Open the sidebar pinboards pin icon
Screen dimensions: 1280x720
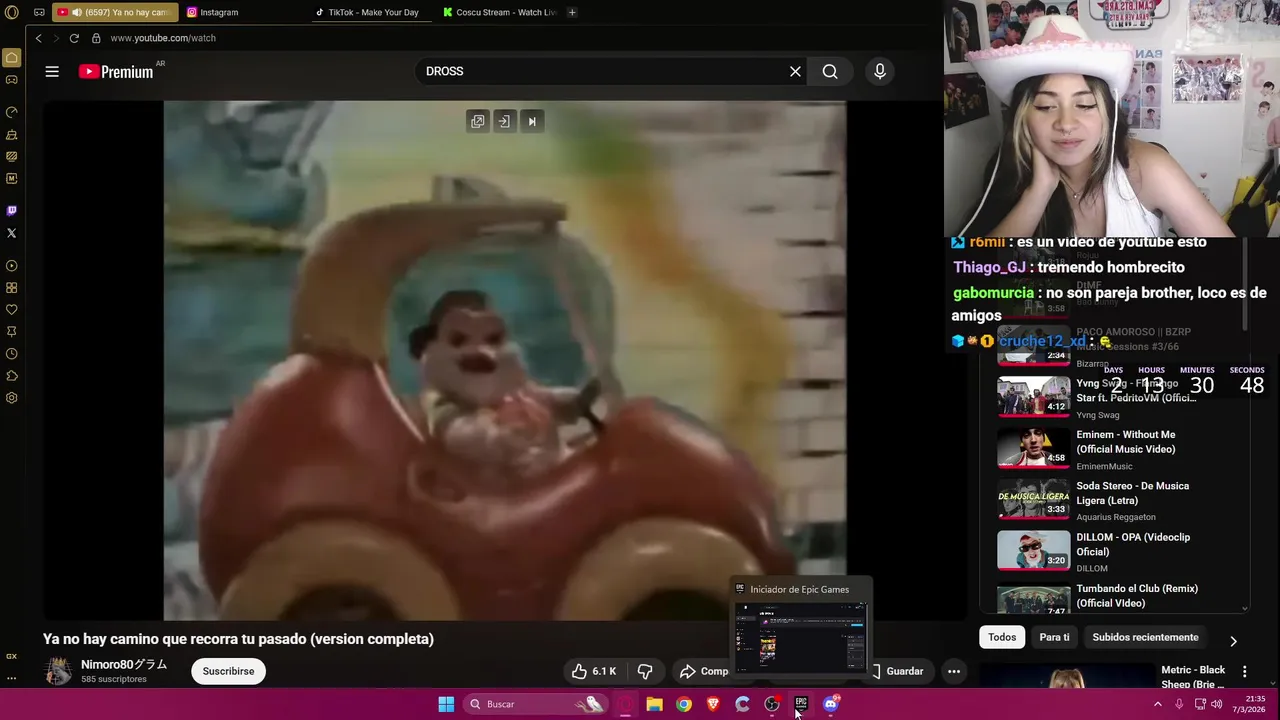point(11,332)
